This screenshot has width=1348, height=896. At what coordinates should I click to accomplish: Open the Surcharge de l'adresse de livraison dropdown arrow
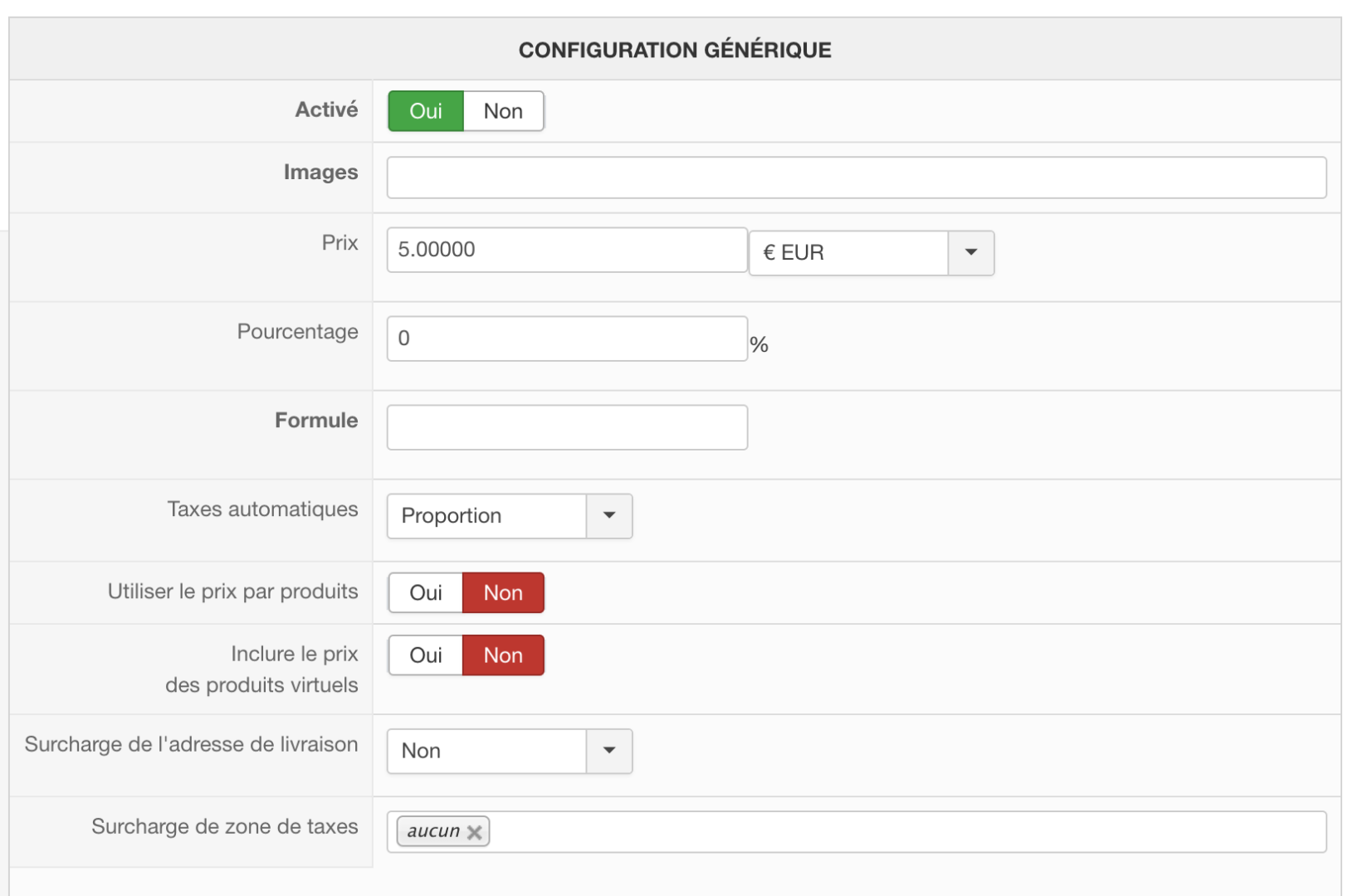(x=609, y=751)
